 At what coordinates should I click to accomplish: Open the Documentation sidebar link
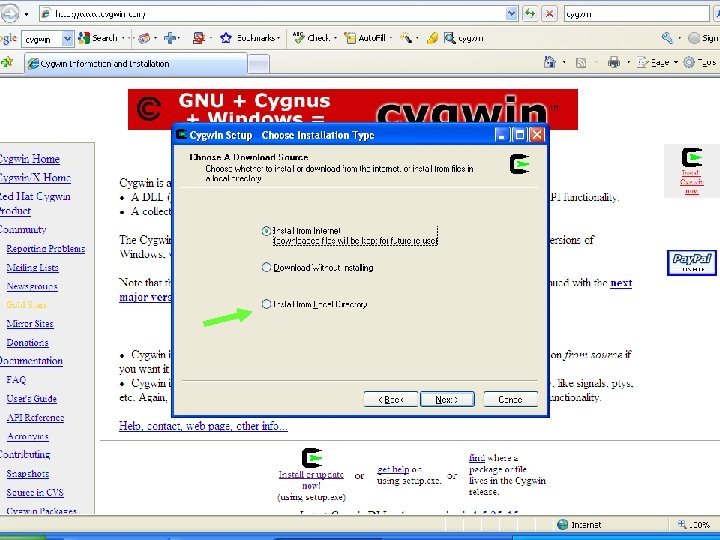(x=31, y=361)
